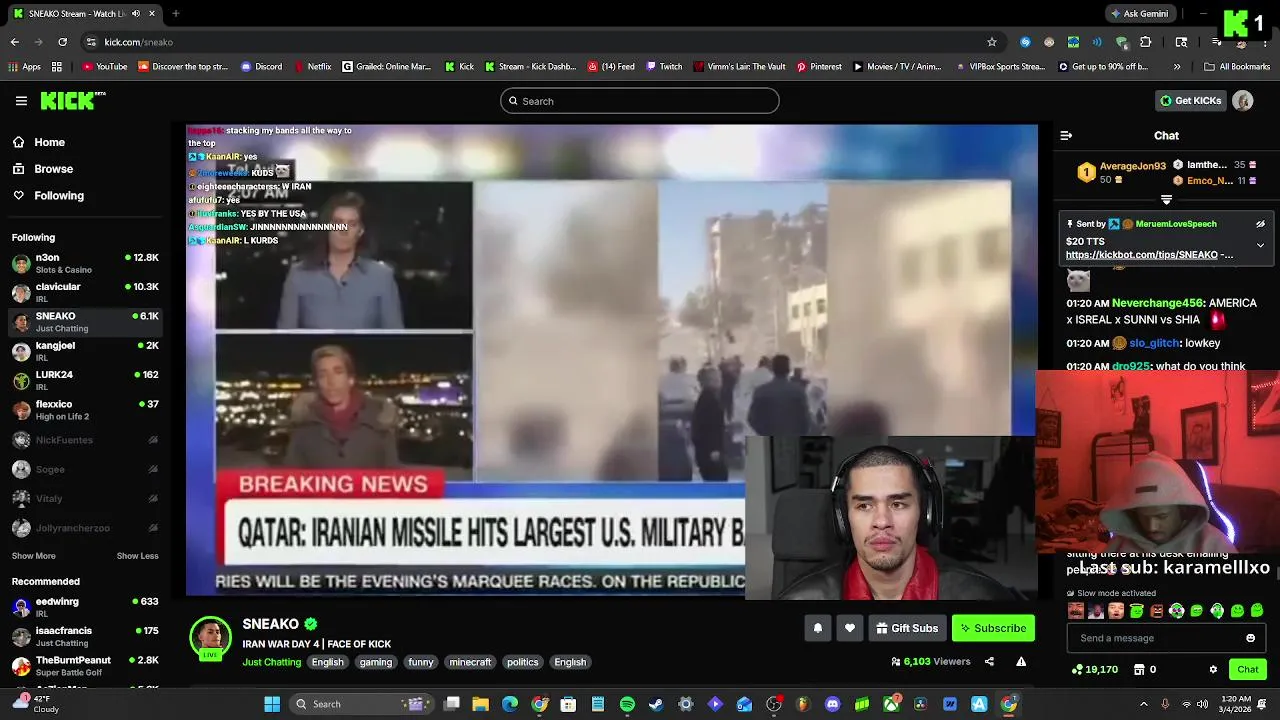The image size is (1280, 720).
Task: Click the green Chat send button
Action: pos(1247,670)
